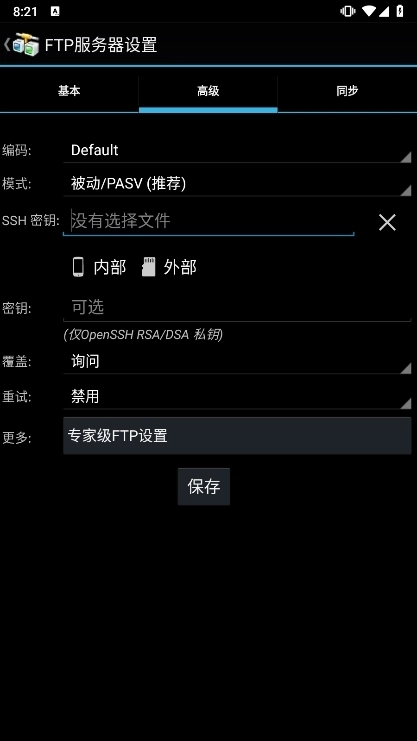The image size is (417, 741).
Task: Tap the Wi-Fi status icon
Action: pyautogui.click(x=368, y=11)
